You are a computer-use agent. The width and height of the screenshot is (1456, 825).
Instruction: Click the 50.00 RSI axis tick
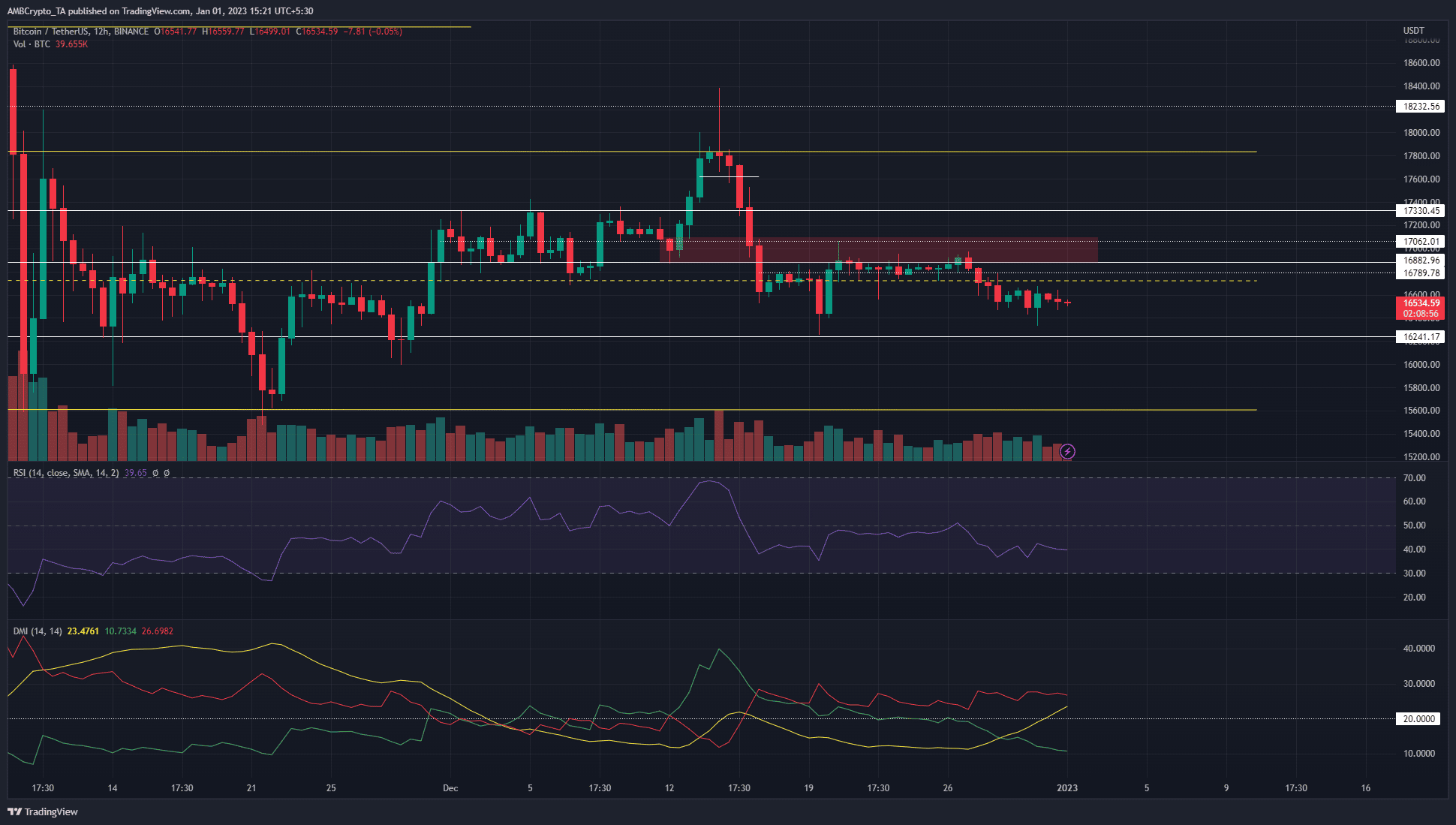[x=1414, y=525]
